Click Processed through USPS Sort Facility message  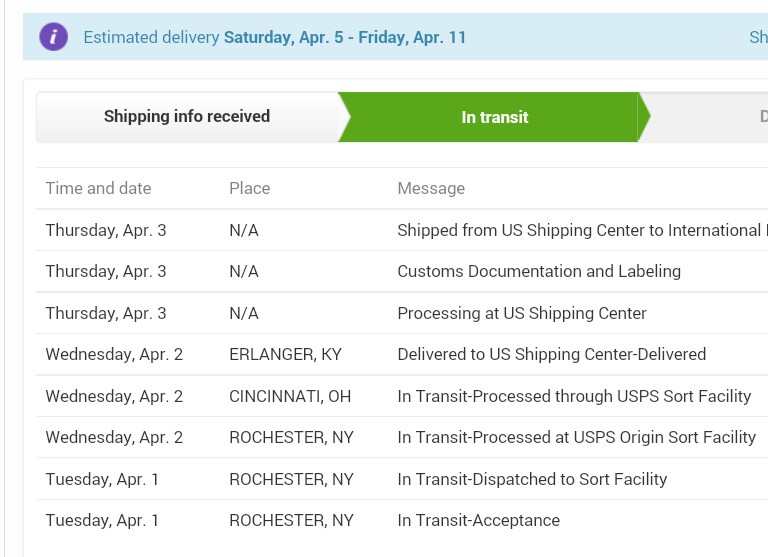tap(574, 396)
